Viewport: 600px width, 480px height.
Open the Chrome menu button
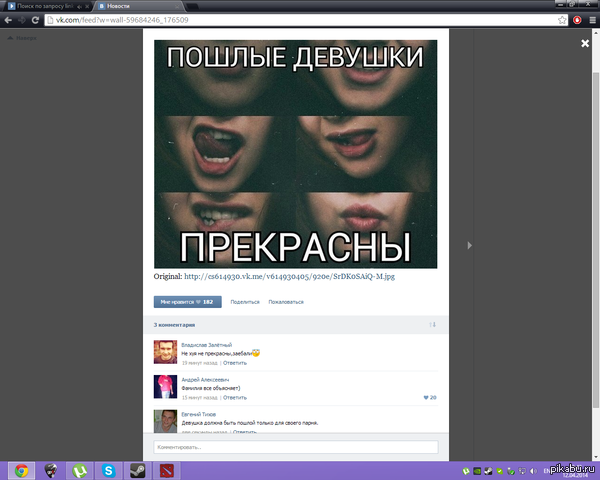coord(591,19)
